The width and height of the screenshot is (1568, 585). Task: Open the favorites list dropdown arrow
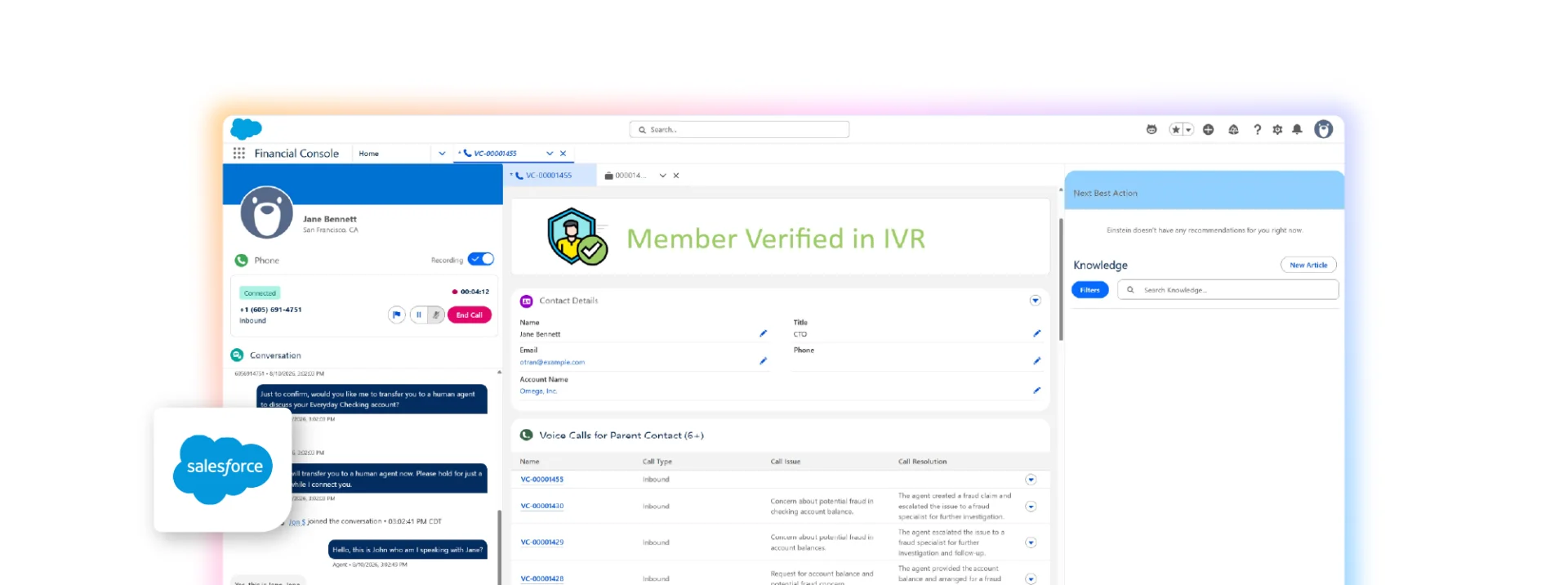[1188, 130]
